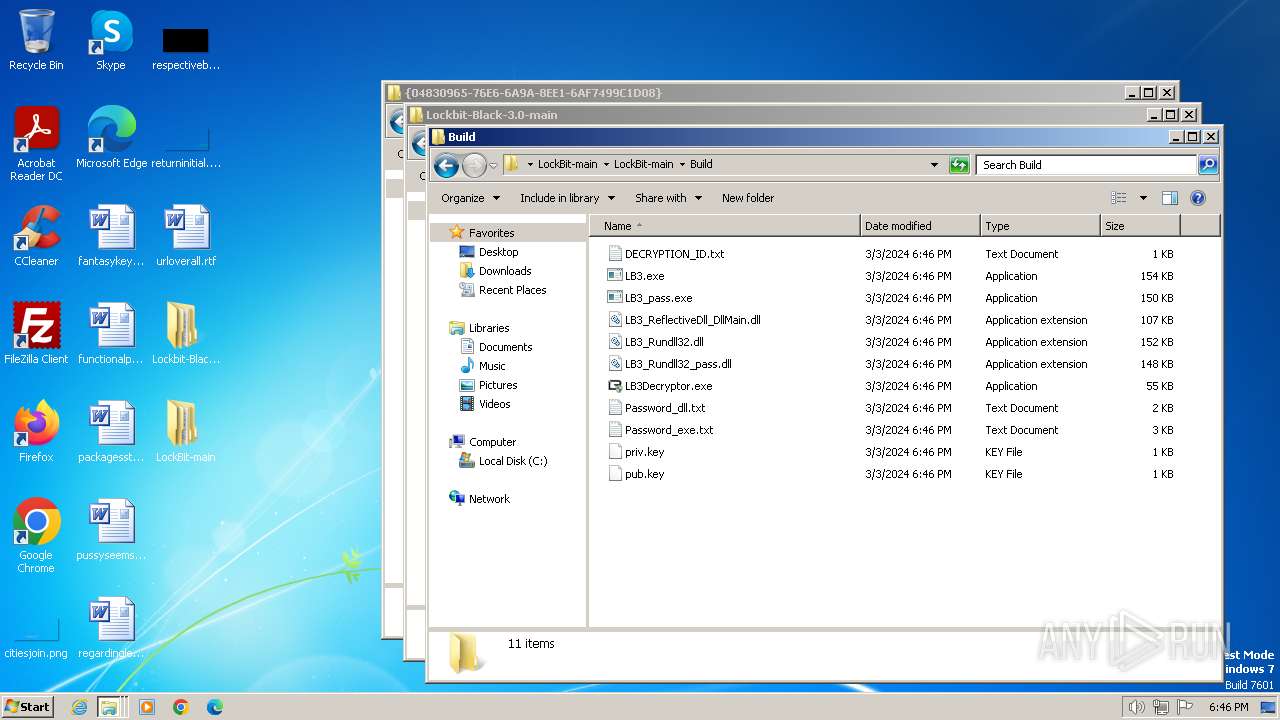Open Local Disk (C:) in navigation
Image resolution: width=1280 pixels, height=720 pixels.
512,461
